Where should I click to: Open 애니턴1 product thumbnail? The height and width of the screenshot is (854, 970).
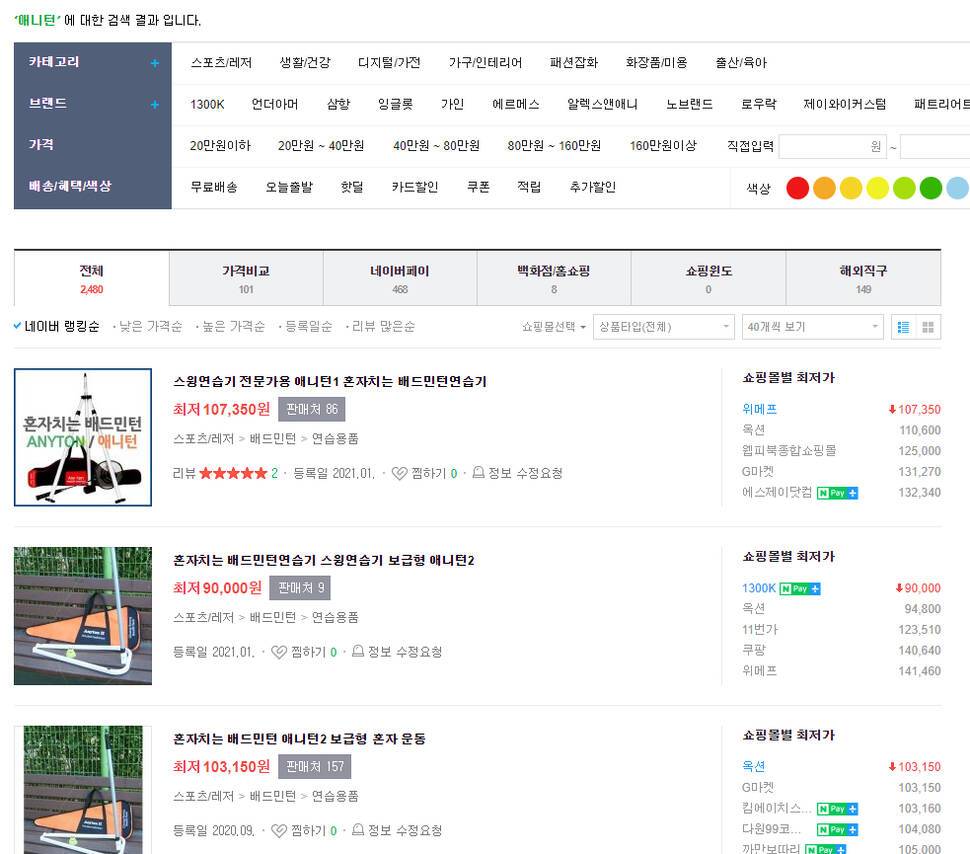click(x=83, y=438)
